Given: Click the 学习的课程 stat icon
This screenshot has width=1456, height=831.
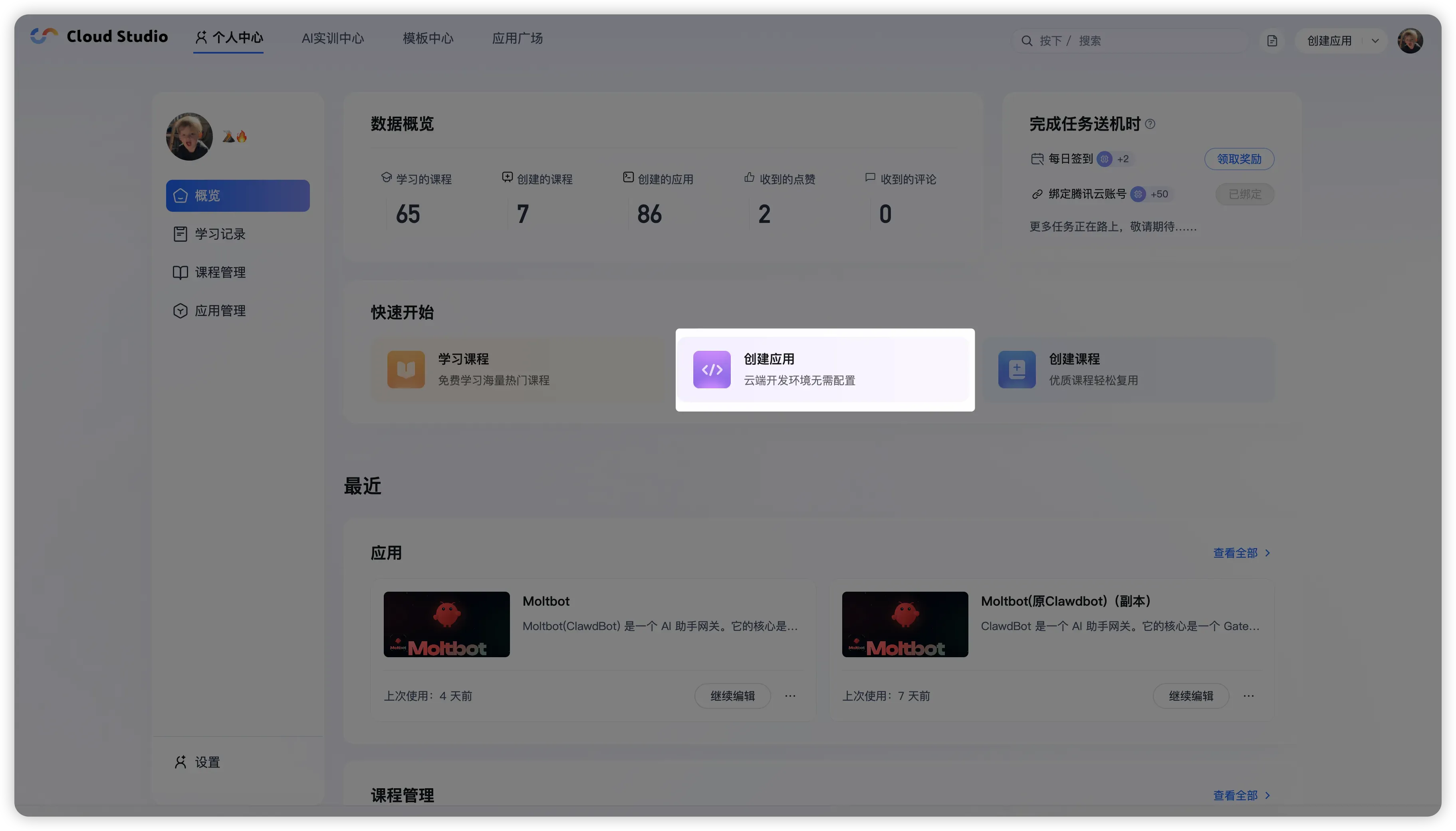Looking at the screenshot, I should pos(386,177).
